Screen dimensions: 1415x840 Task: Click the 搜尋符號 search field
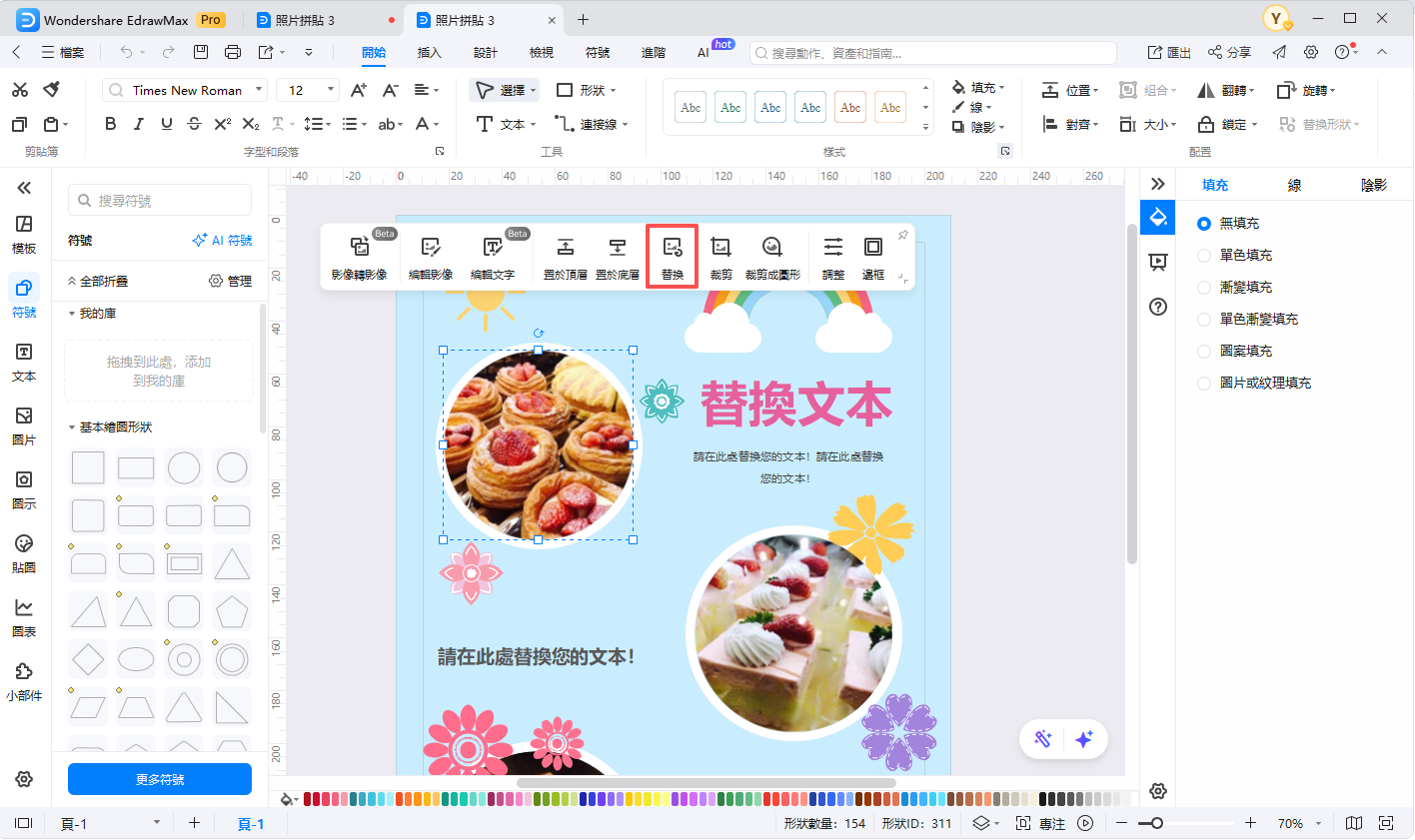pos(159,200)
